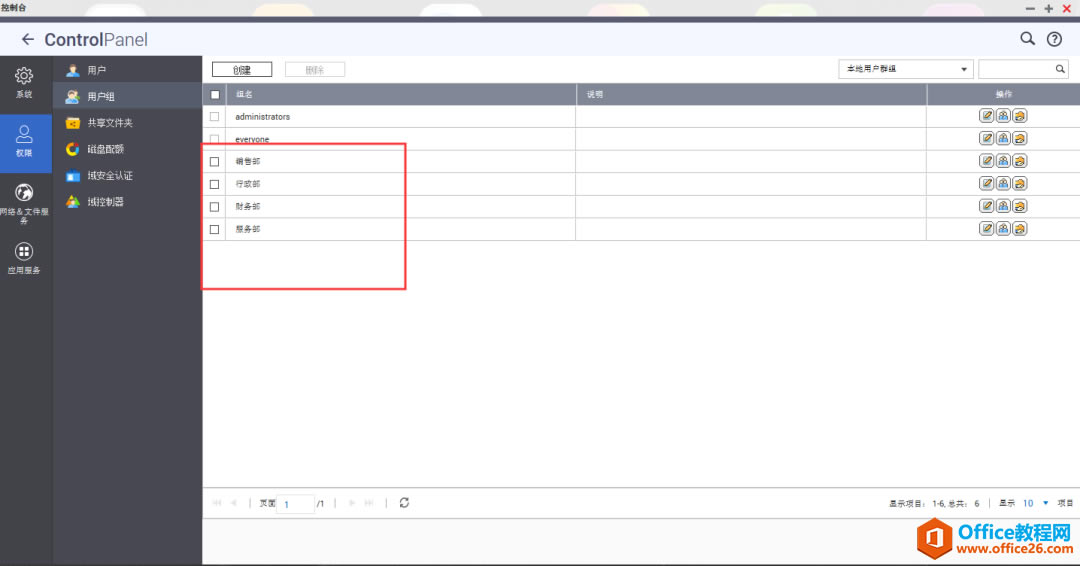
Task: Edit shared folder permissions for 销售部
Action: pos(1019,160)
